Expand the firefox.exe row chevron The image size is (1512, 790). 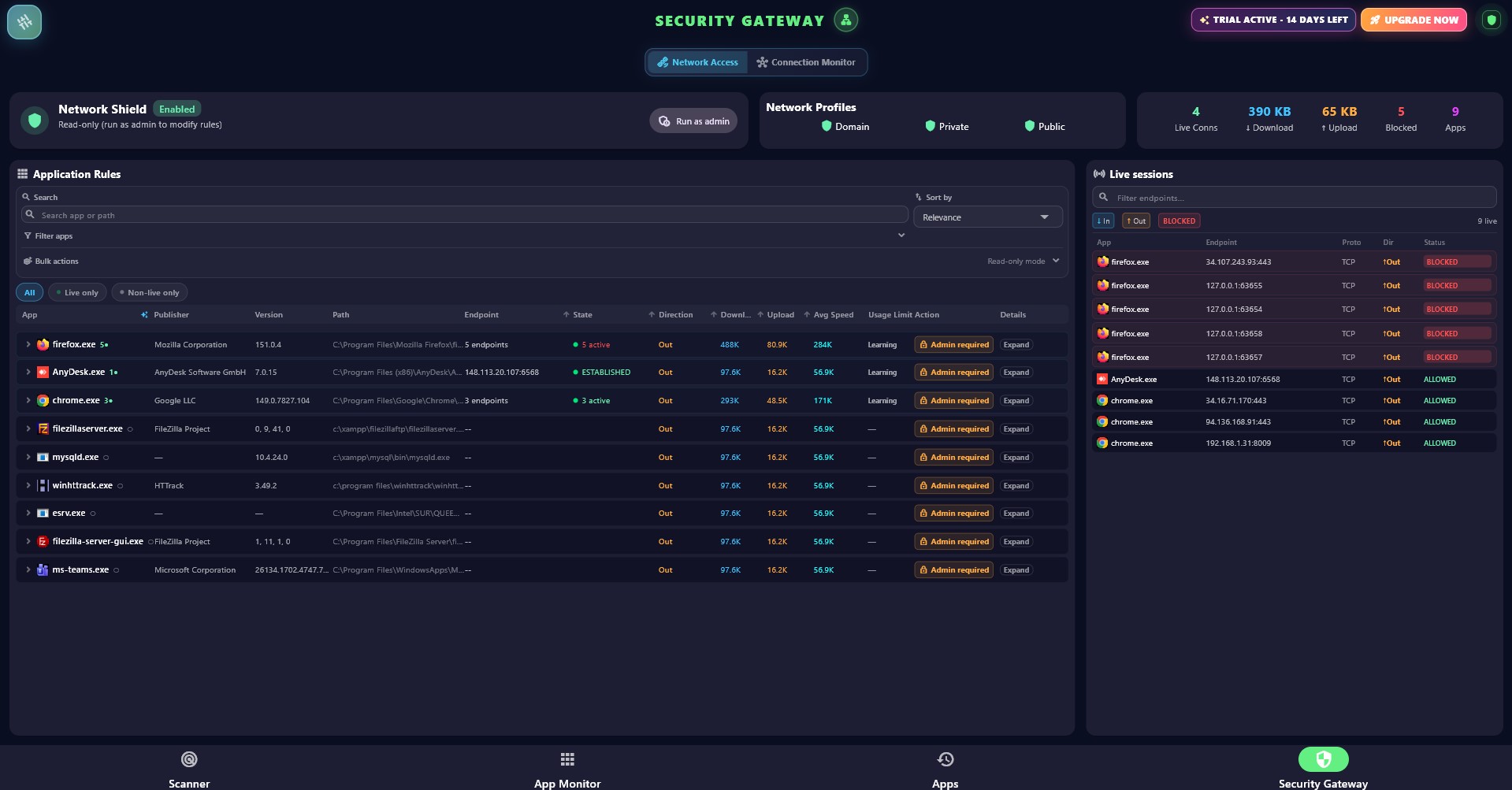pos(28,344)
